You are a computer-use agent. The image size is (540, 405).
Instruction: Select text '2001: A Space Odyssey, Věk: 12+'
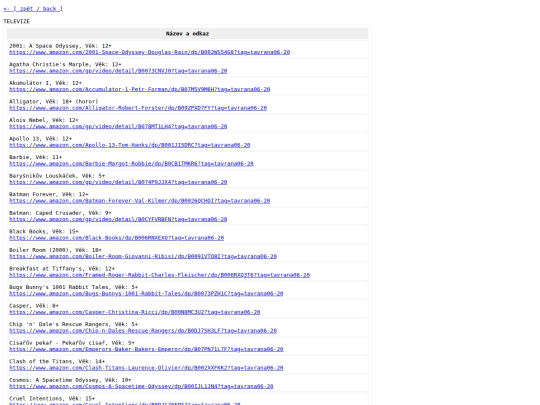60,46
